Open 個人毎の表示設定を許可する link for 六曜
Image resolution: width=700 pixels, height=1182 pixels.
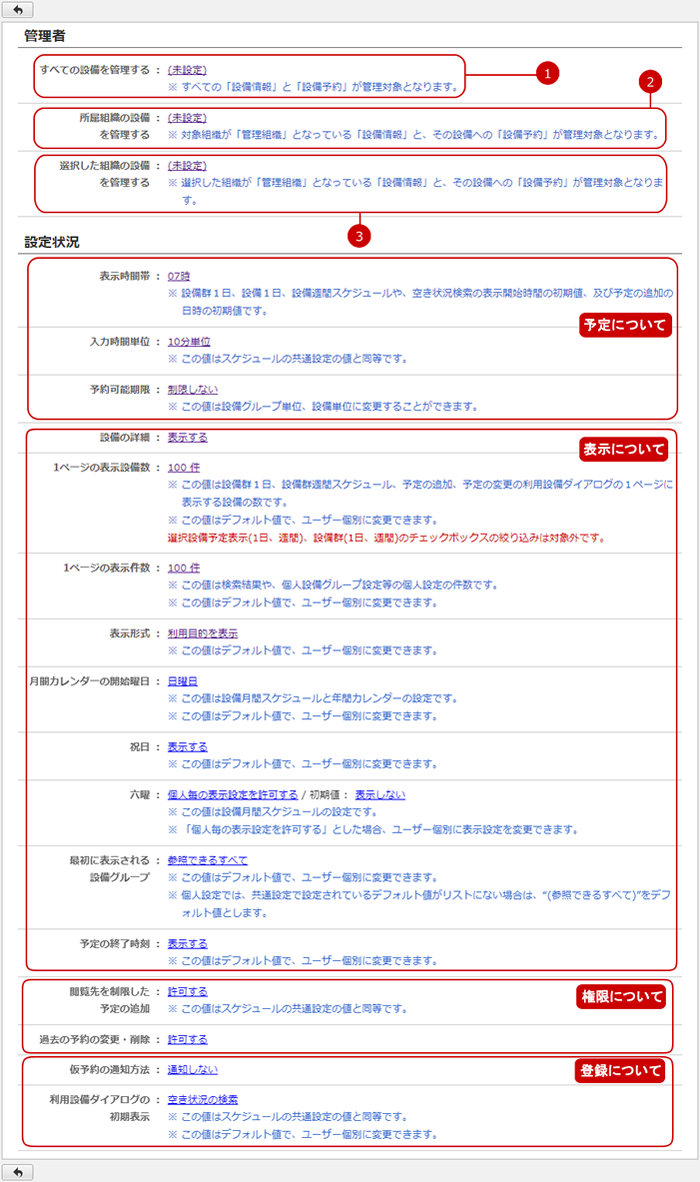(x=233, y=794)
